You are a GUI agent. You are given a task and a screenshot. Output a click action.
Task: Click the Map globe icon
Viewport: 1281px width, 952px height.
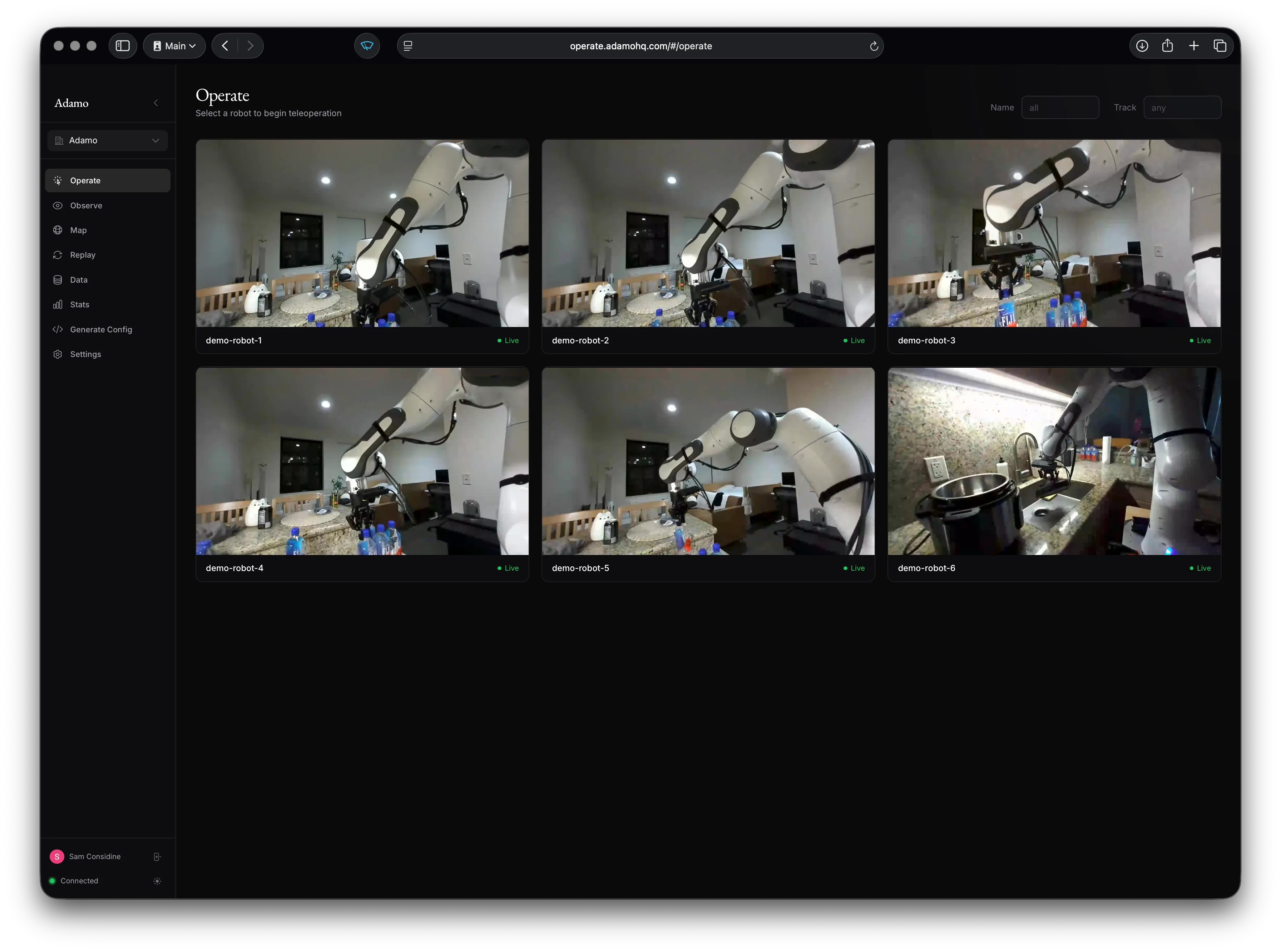point(58,230)
